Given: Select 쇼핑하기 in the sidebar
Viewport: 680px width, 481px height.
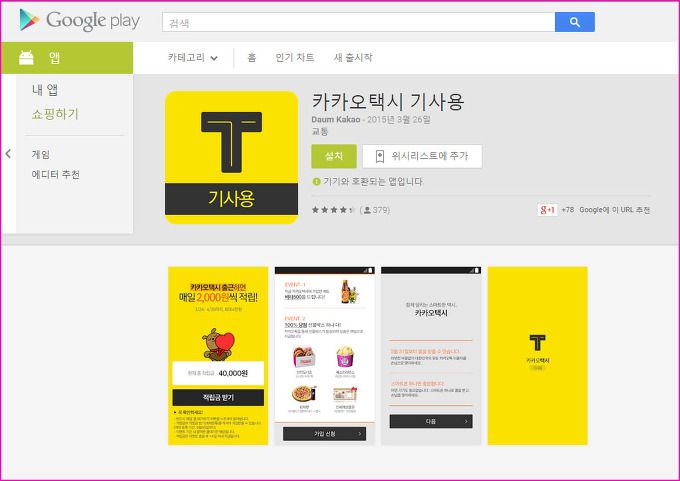Looking at the screenshot, I should (x=55, y=114).
